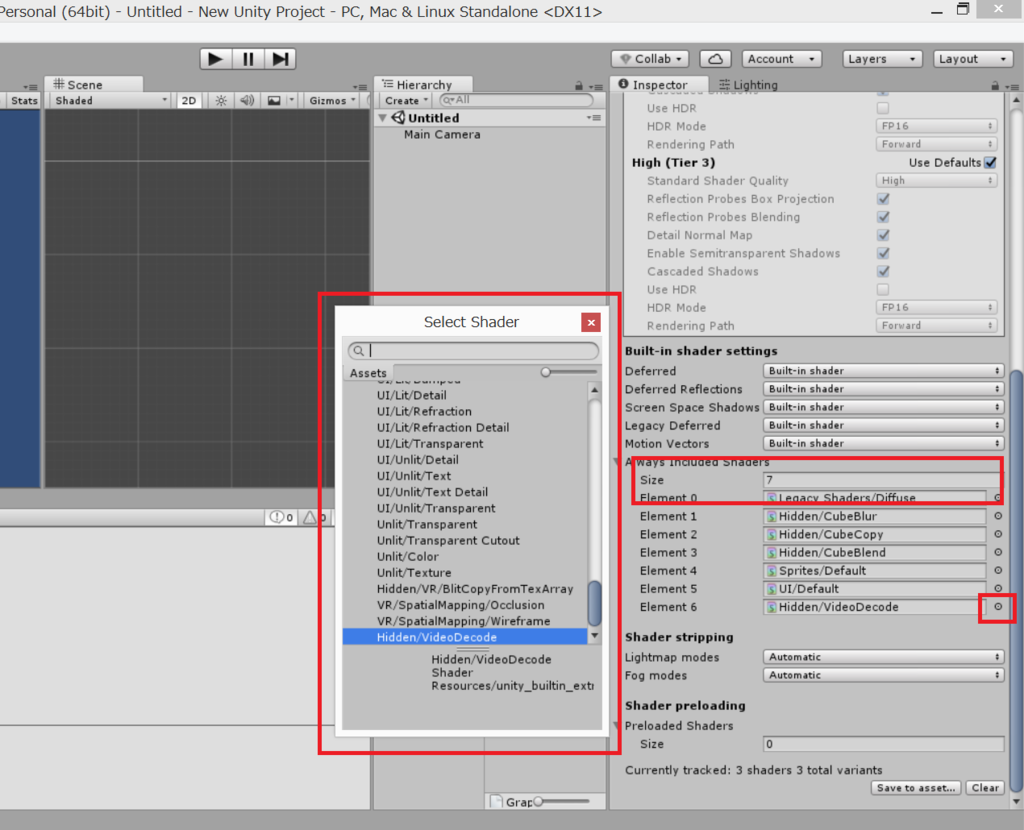Screen dimensions: 1024x830
Task: Toggle Reflection Probes Box Projection checkbox
Action: click(x=883, y=199)
